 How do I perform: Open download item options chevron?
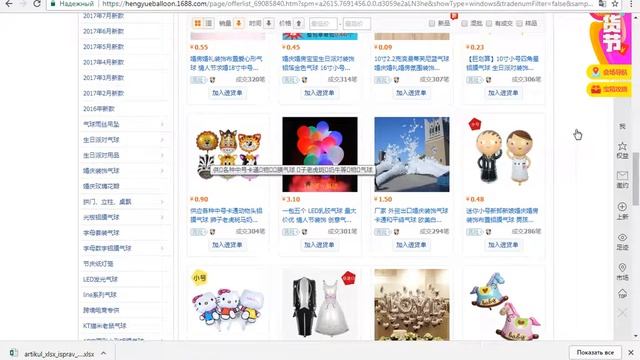(x=104, y=353)
